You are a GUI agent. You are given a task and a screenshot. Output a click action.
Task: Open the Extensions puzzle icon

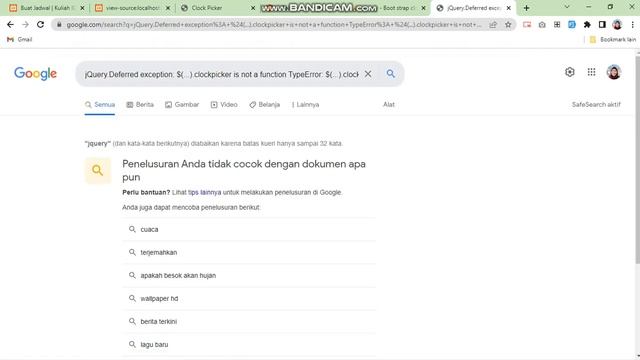(x=587, y=24)
